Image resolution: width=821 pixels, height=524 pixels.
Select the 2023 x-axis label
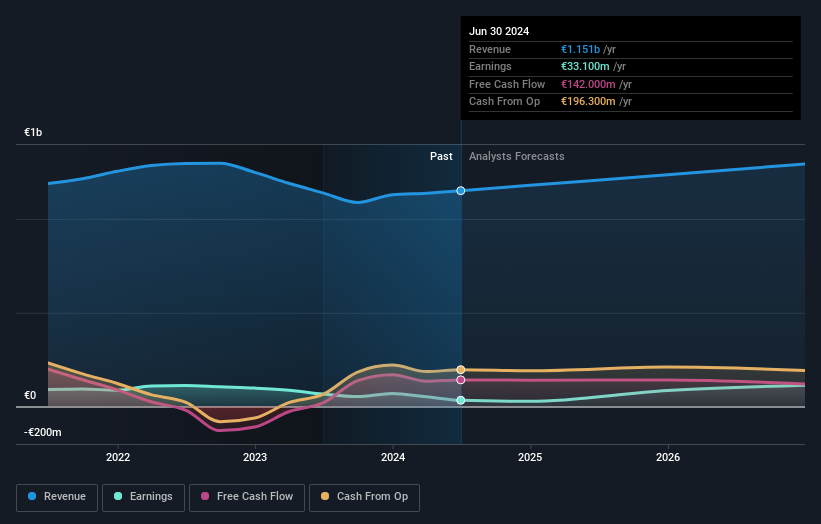coord(255,457)
